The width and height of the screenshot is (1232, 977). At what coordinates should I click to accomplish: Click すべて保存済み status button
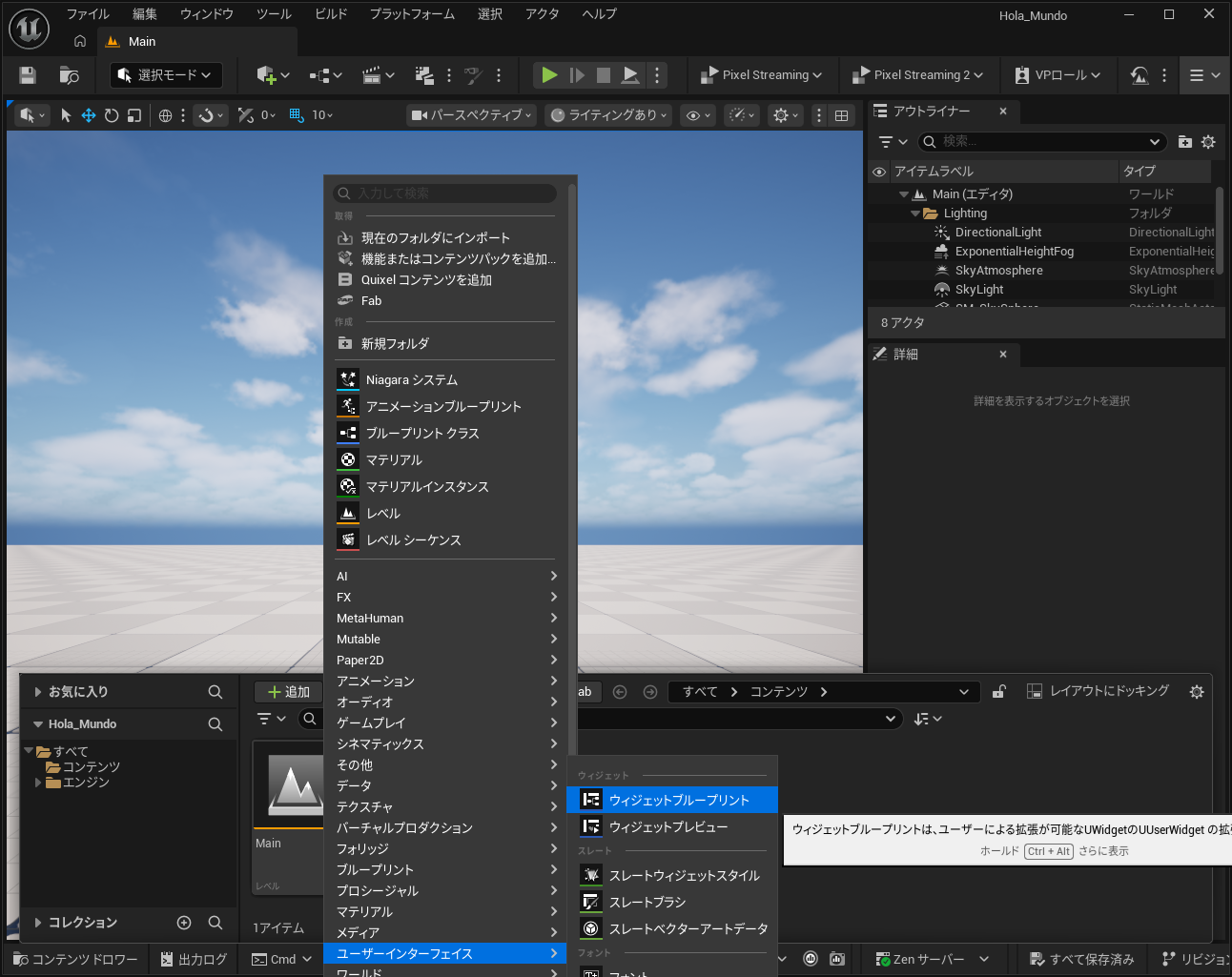click(x=1082, y=959)
